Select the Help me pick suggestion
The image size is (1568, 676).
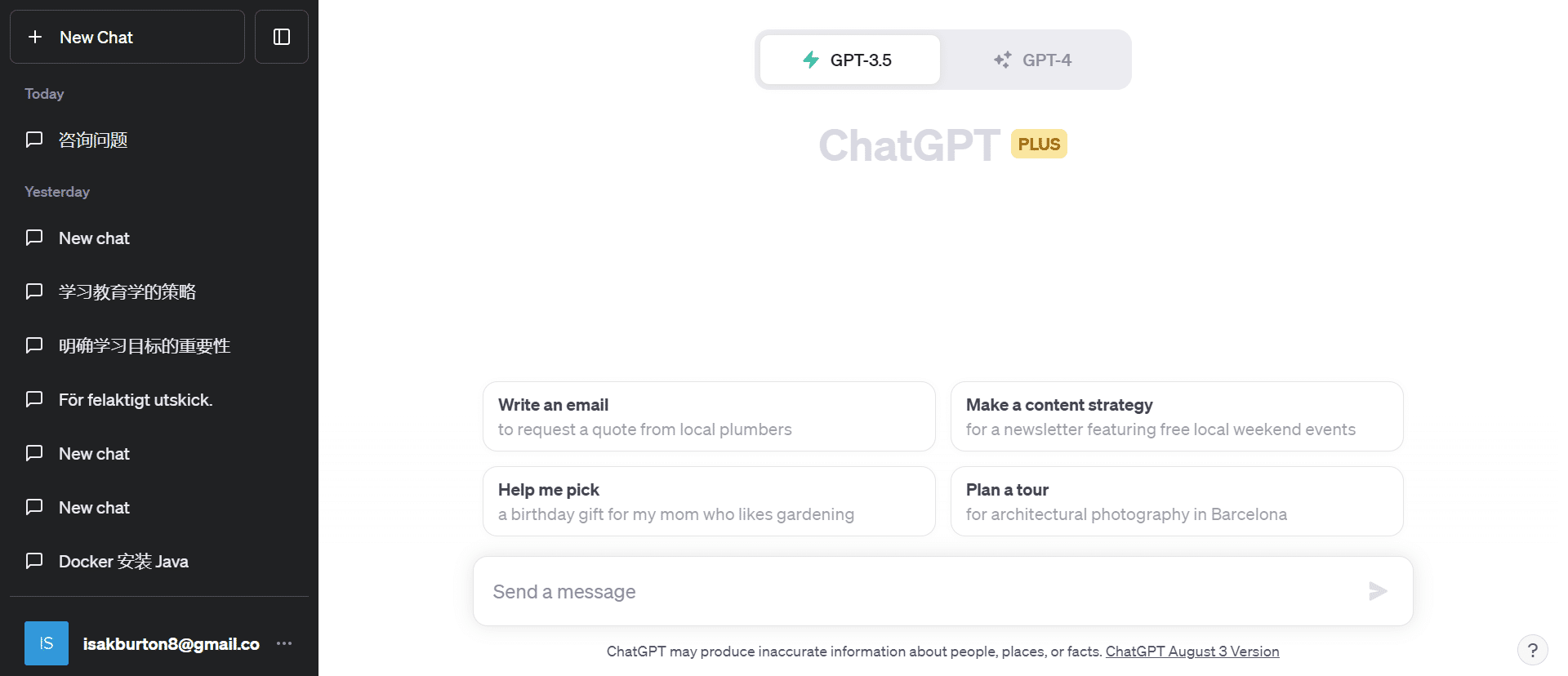point(708,501)
